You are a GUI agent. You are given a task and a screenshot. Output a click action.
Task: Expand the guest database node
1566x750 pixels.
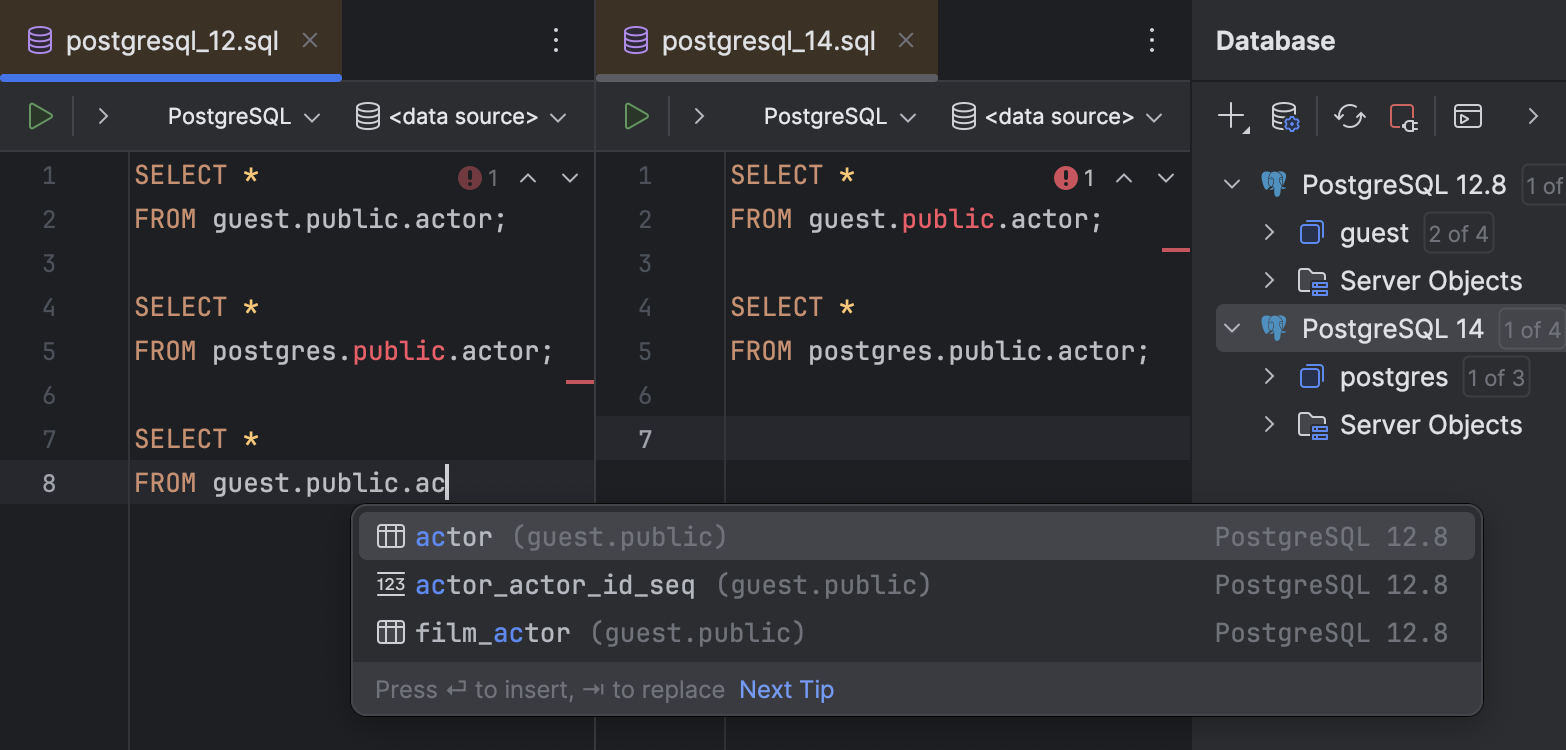pos(1268,232)
